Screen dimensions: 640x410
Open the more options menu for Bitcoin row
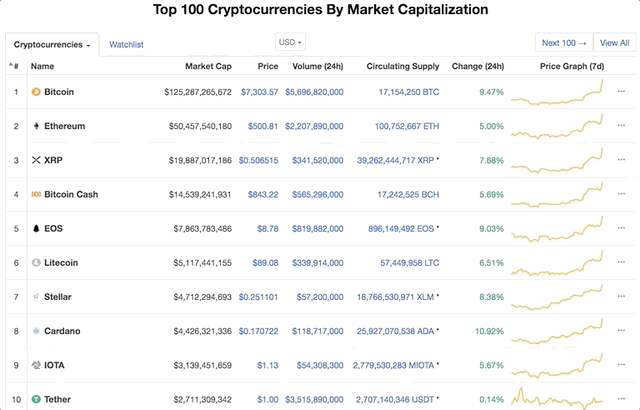coord(622,92)
